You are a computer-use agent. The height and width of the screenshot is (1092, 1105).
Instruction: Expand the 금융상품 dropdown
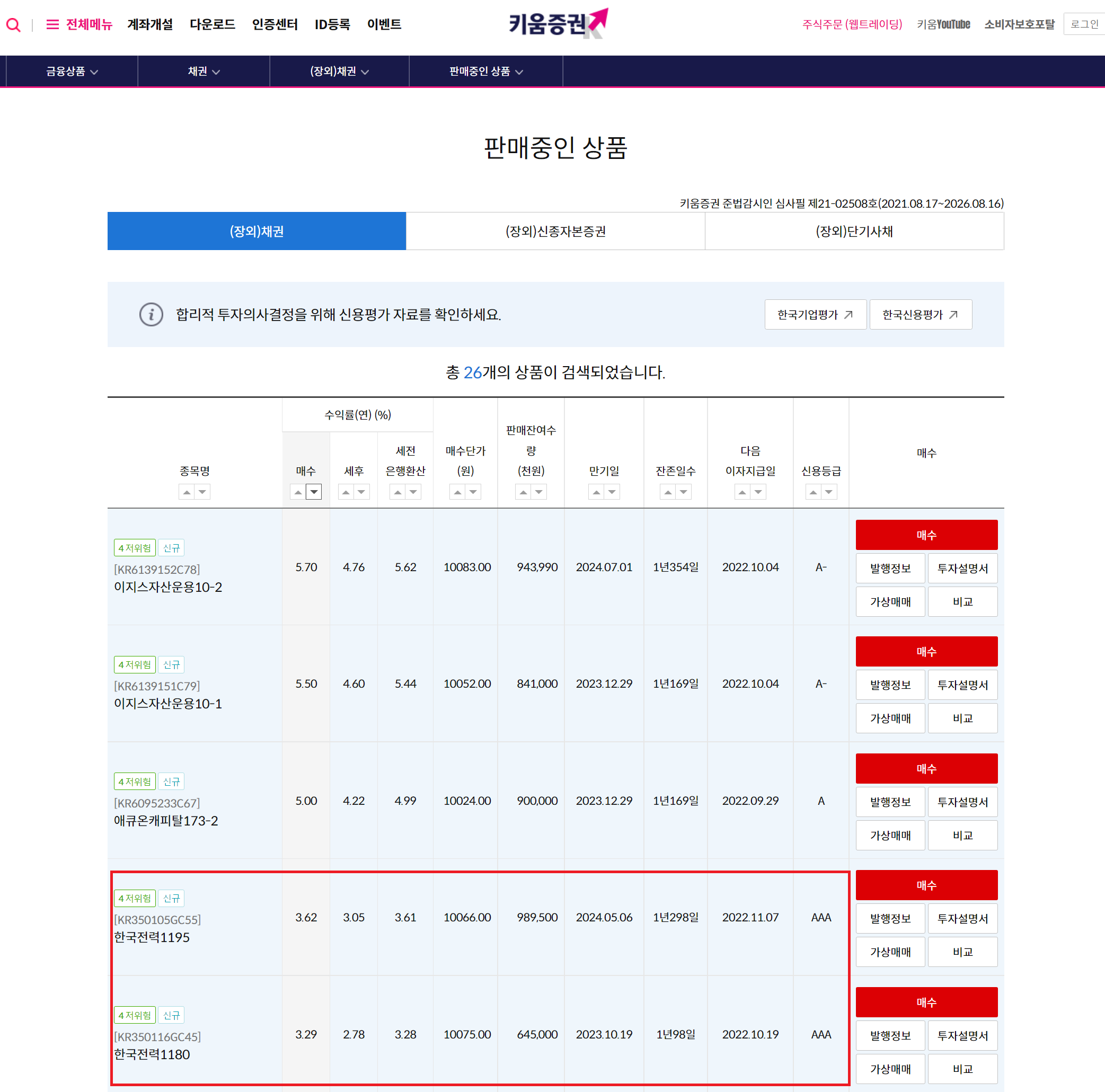tap(72, 72)
